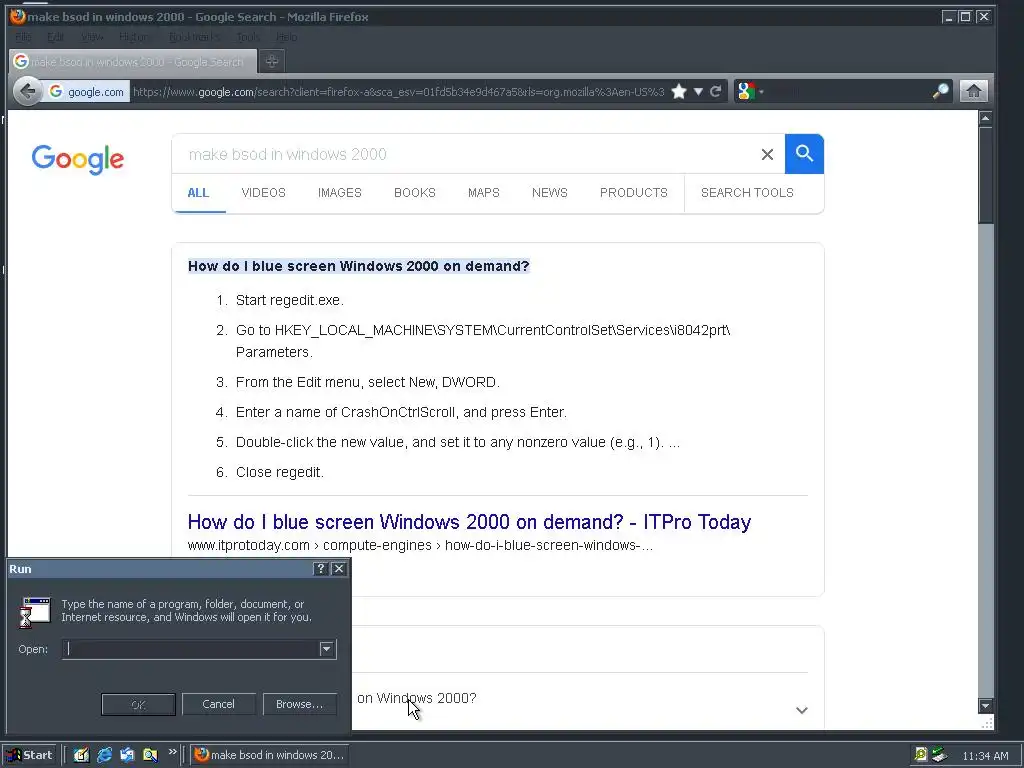The height and width of the screenshot is (768, 1024).
Task: Click the Run dialog help question mark button
Action: click(320, 569)
